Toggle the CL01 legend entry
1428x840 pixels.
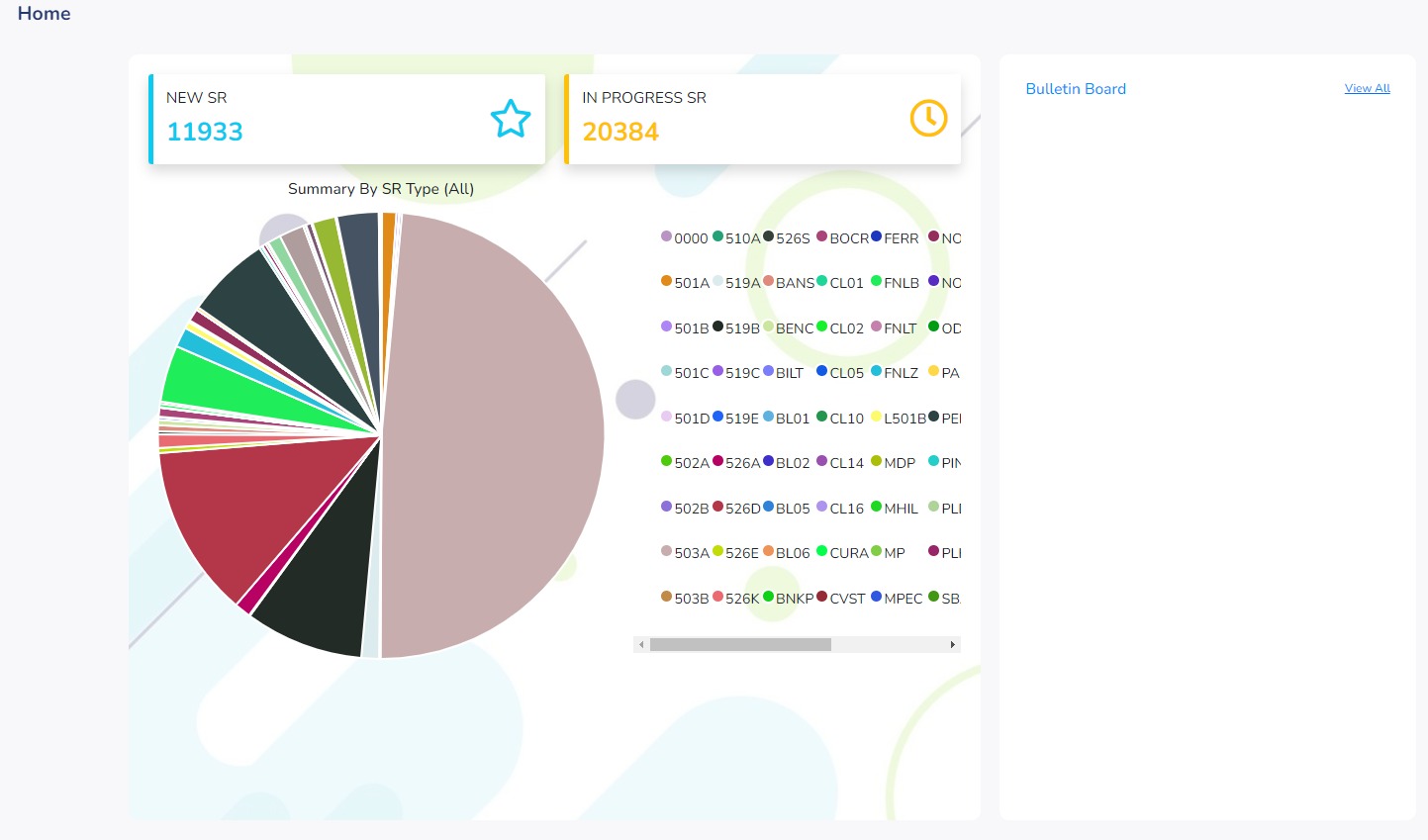tap(840, 282)
